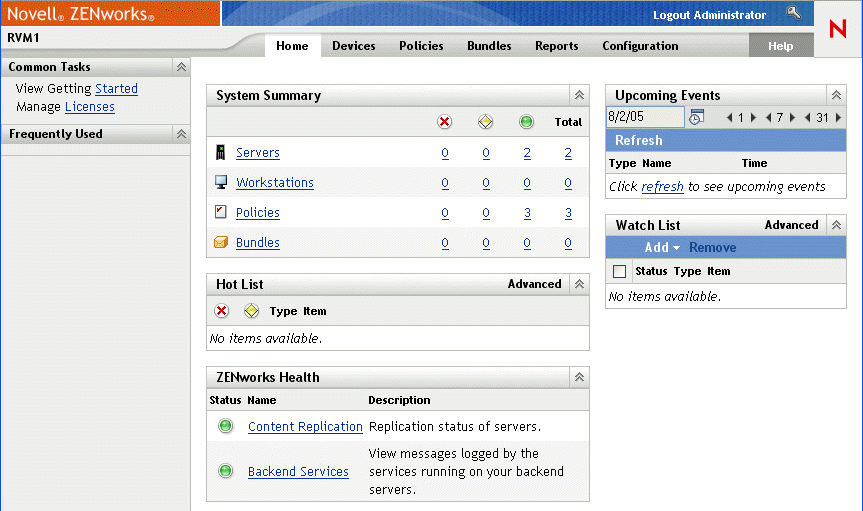This screenshot has height=511, width=863.
Task: Open the Servers link in System Summary
Action: [x=258, y=153]
